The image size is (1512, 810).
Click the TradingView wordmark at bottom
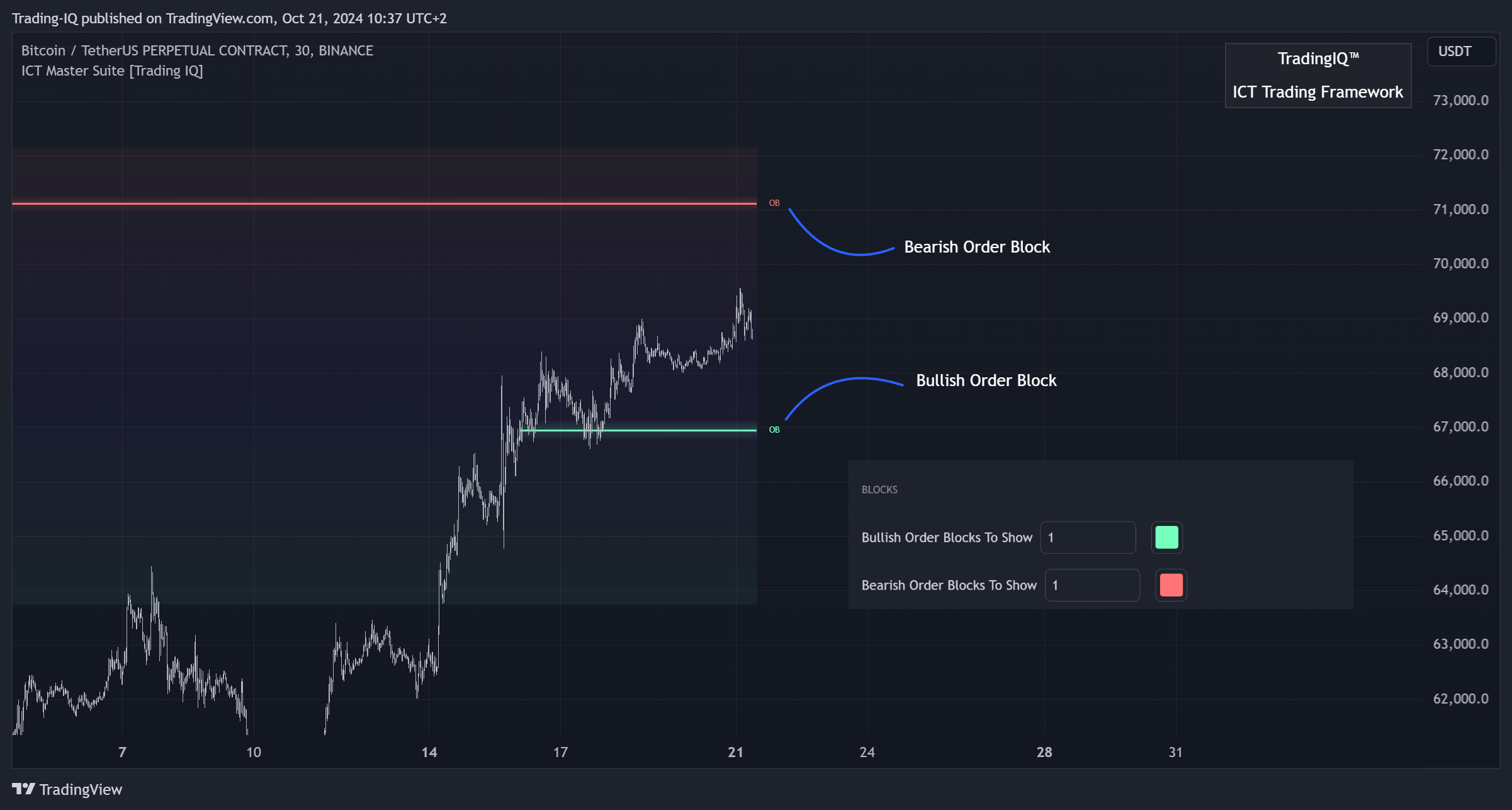point(81,789)
